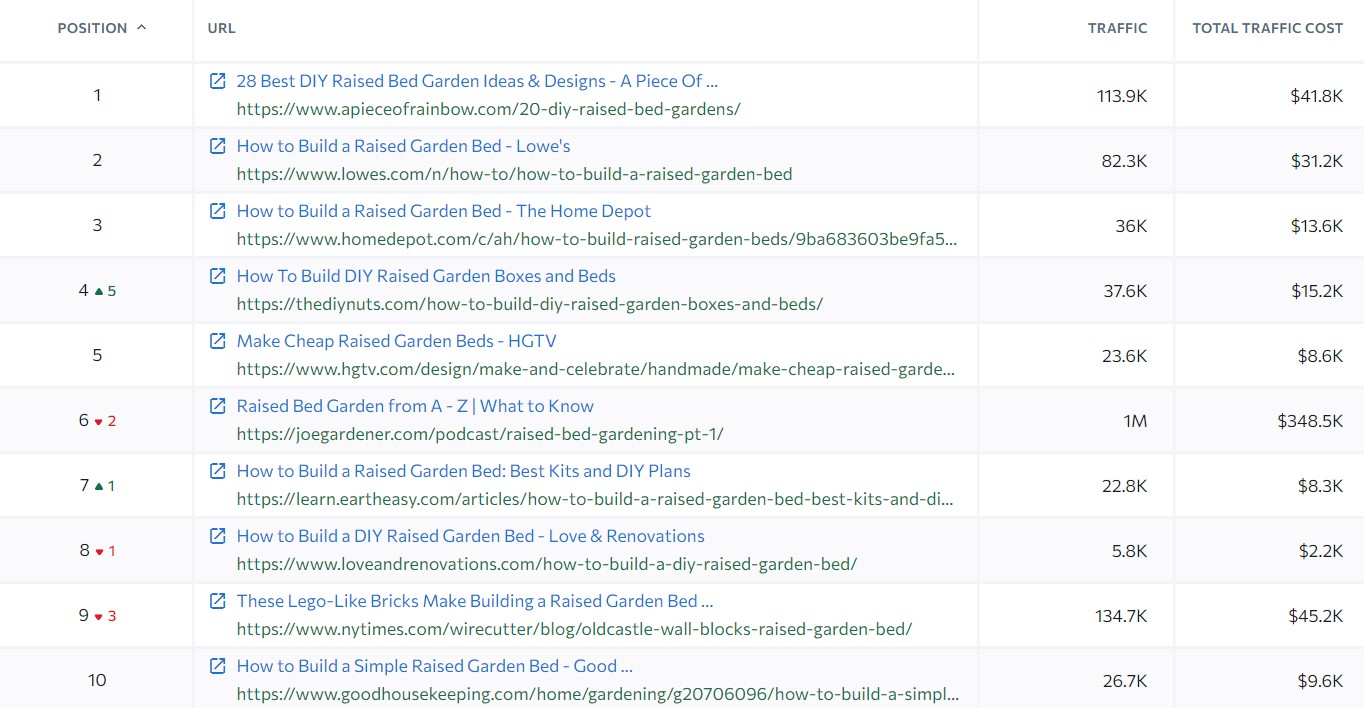
Task: Open external link icon for thediynuts result
Action: point(217,276)
